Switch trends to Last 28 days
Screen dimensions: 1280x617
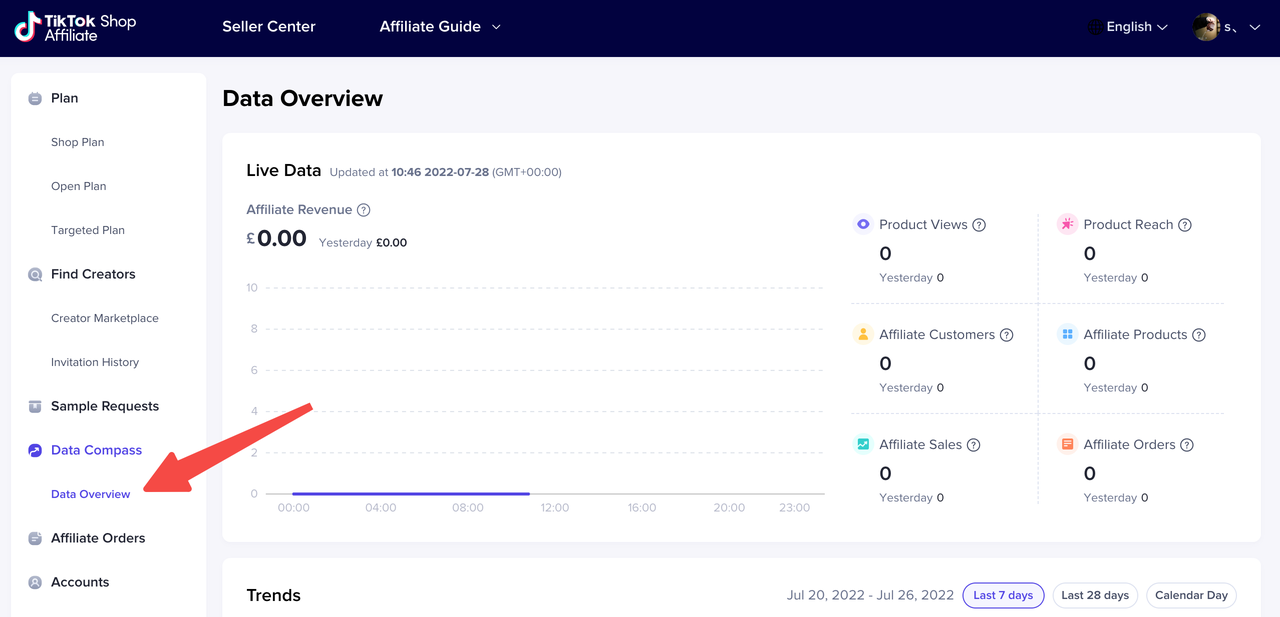(1095, 595)
